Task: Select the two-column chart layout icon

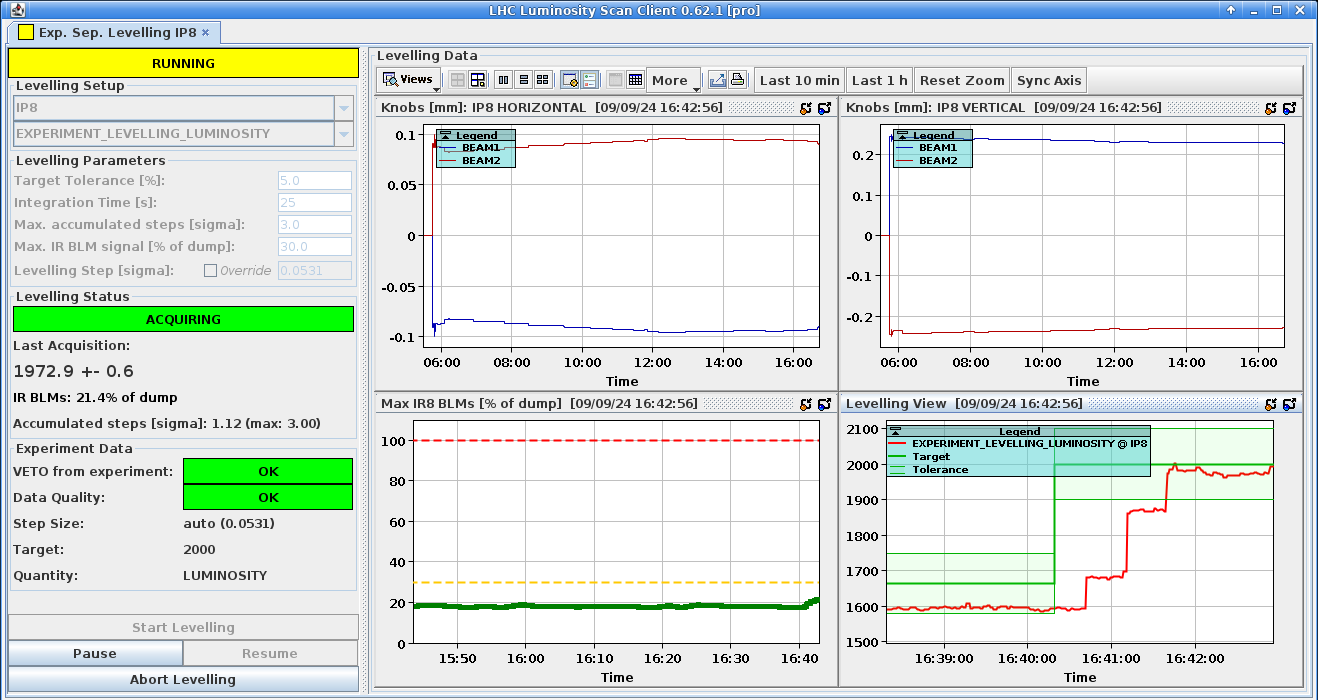Action: pyautogui.click(x=504, y=80)
